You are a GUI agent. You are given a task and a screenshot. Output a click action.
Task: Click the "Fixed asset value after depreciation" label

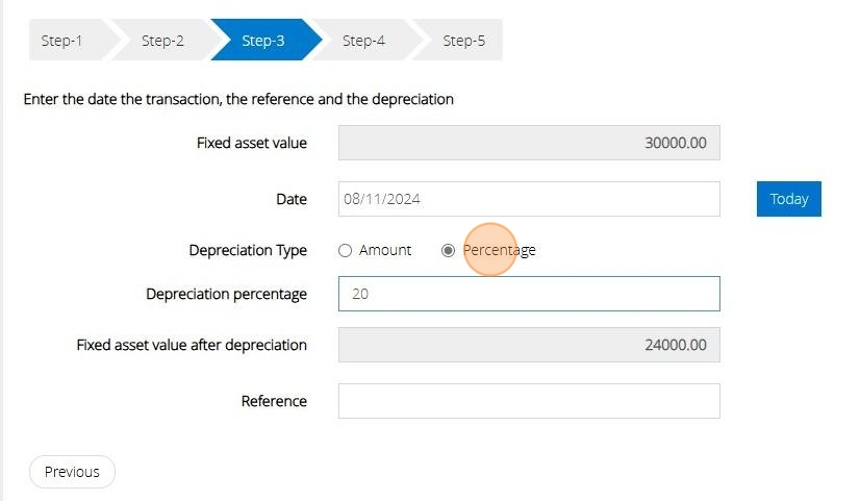coord(192,345)
